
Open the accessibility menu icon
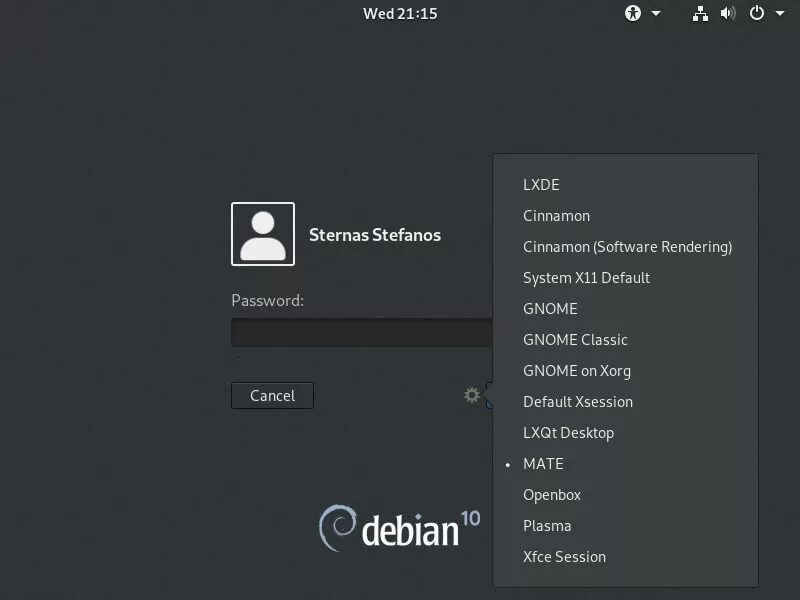(x=632, y=14)
